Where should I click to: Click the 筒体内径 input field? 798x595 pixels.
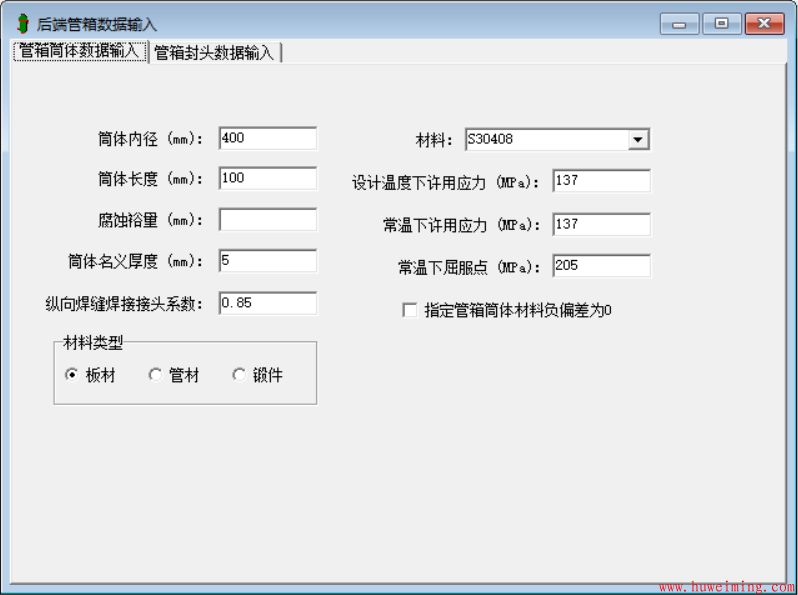click(x=268, y=138)
